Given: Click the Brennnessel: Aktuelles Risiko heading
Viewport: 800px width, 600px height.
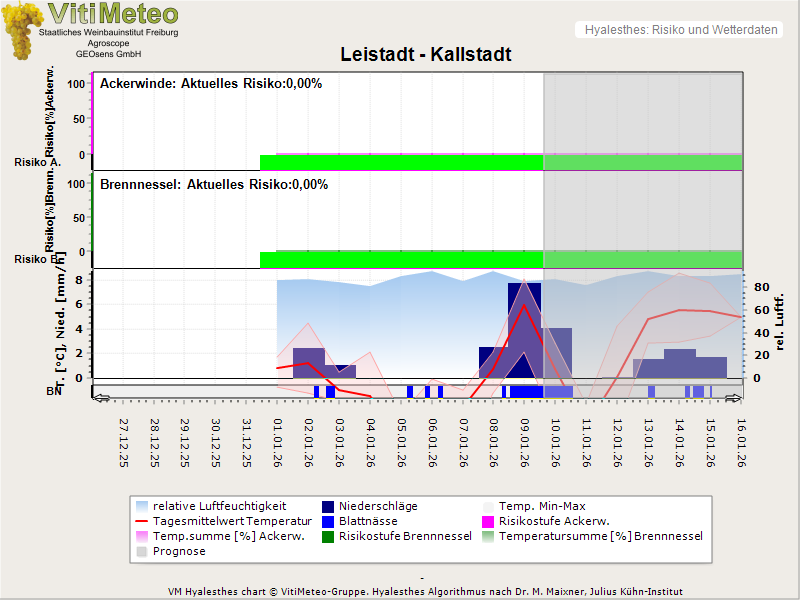Looking at the screenshot, I should (x=214, y=184).
